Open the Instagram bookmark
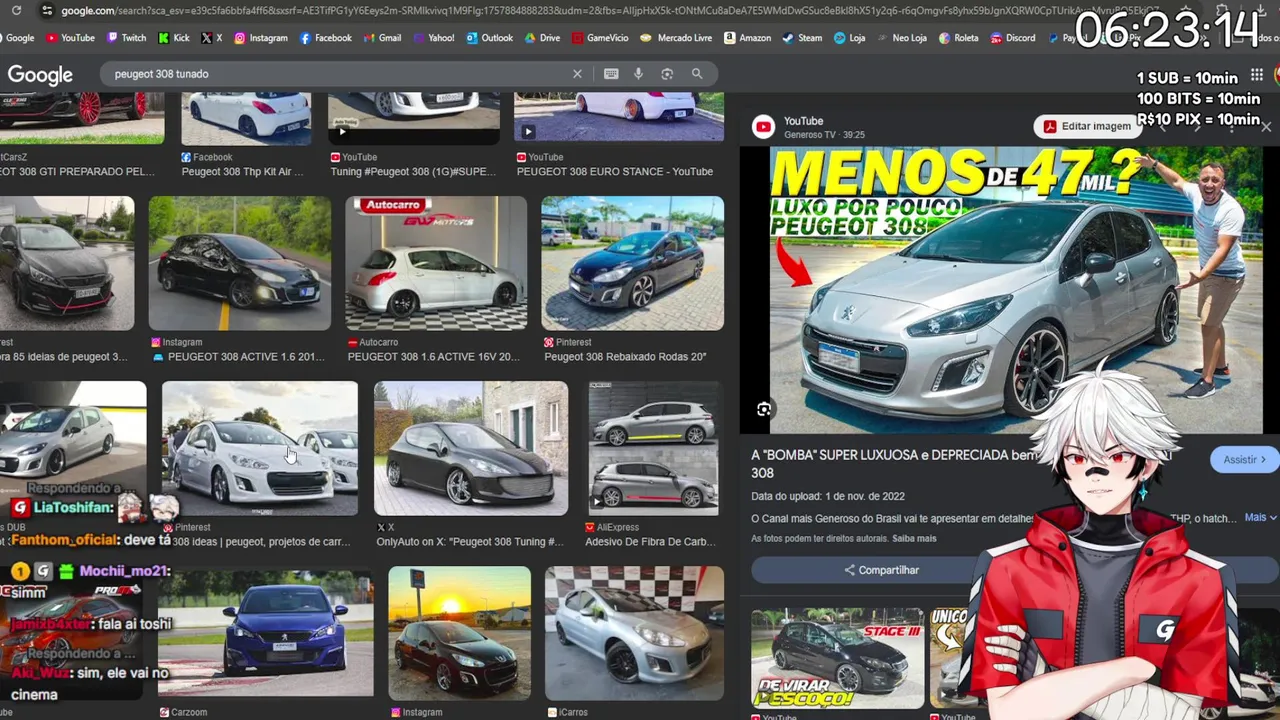Viewport: 1280px width, 720px height. click(x=260, y=38)
